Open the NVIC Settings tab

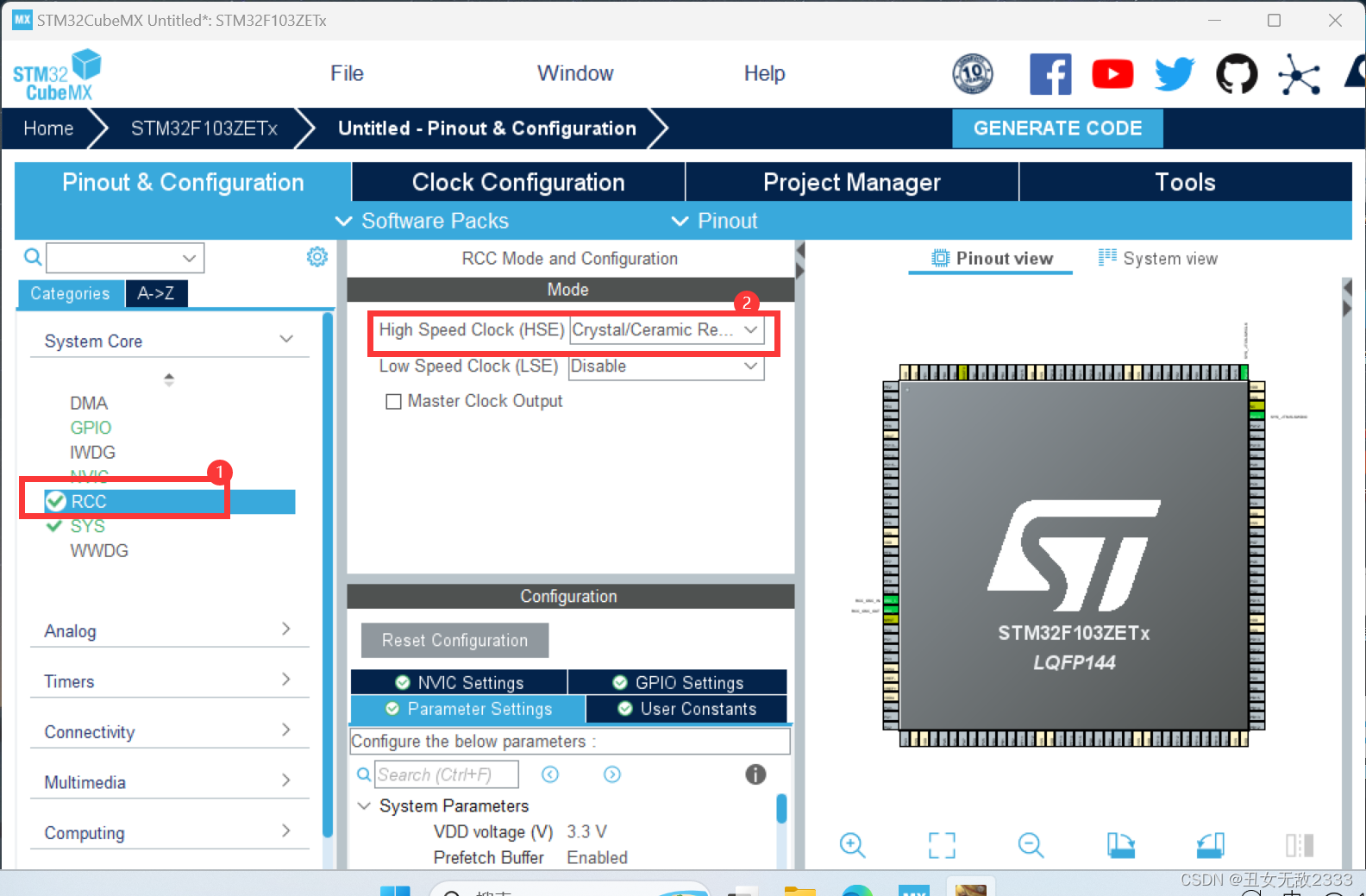[459, 682]
